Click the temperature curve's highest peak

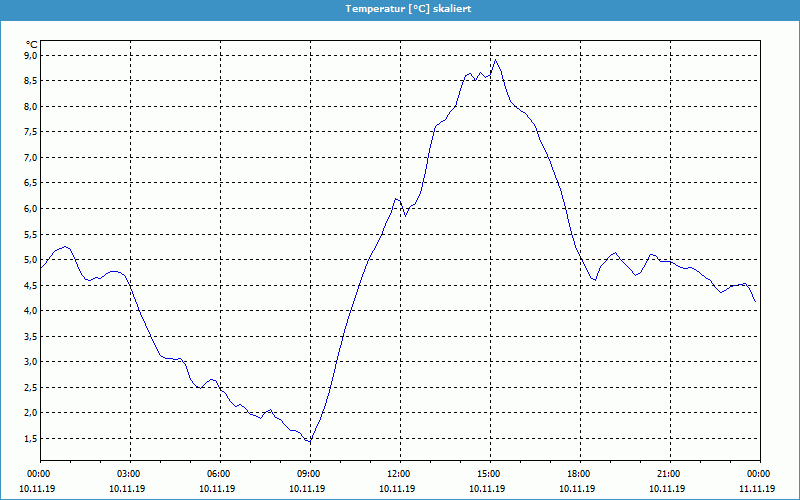495,60
